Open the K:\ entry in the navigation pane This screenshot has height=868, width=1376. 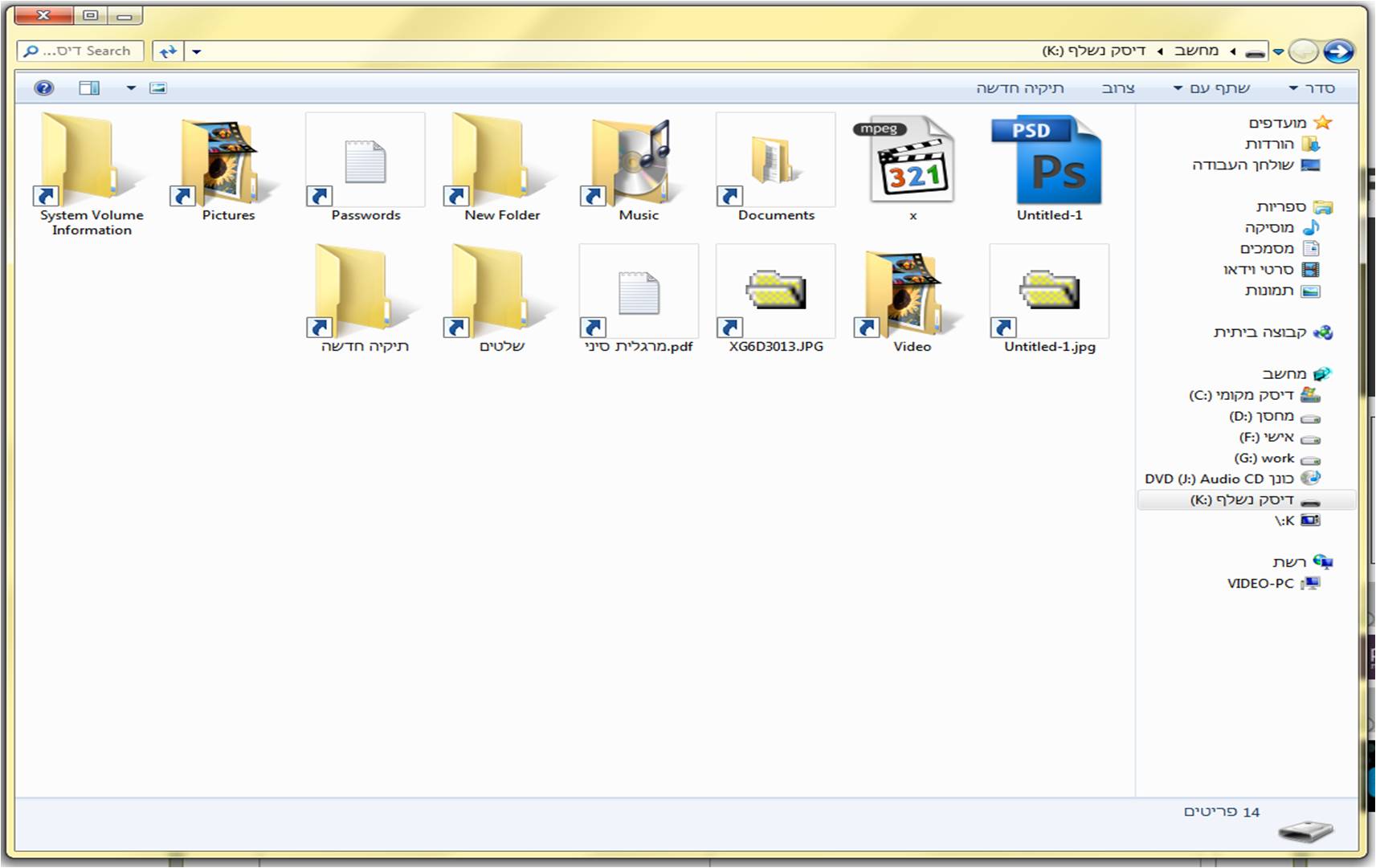pos(1296,520)
